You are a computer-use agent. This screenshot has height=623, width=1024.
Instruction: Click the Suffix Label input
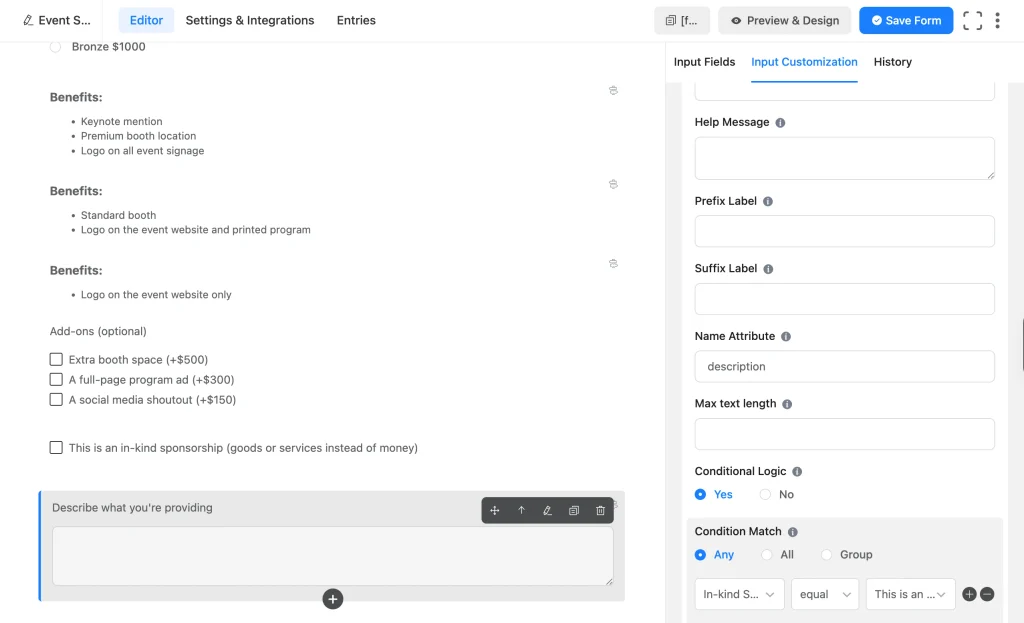844,299
